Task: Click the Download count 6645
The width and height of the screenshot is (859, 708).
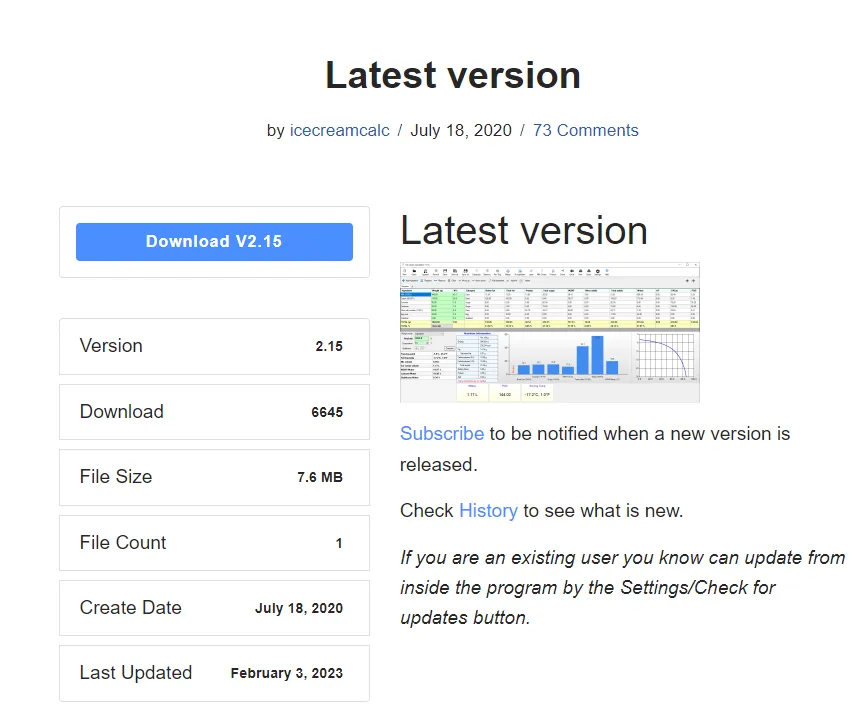Action: (327, 412)
